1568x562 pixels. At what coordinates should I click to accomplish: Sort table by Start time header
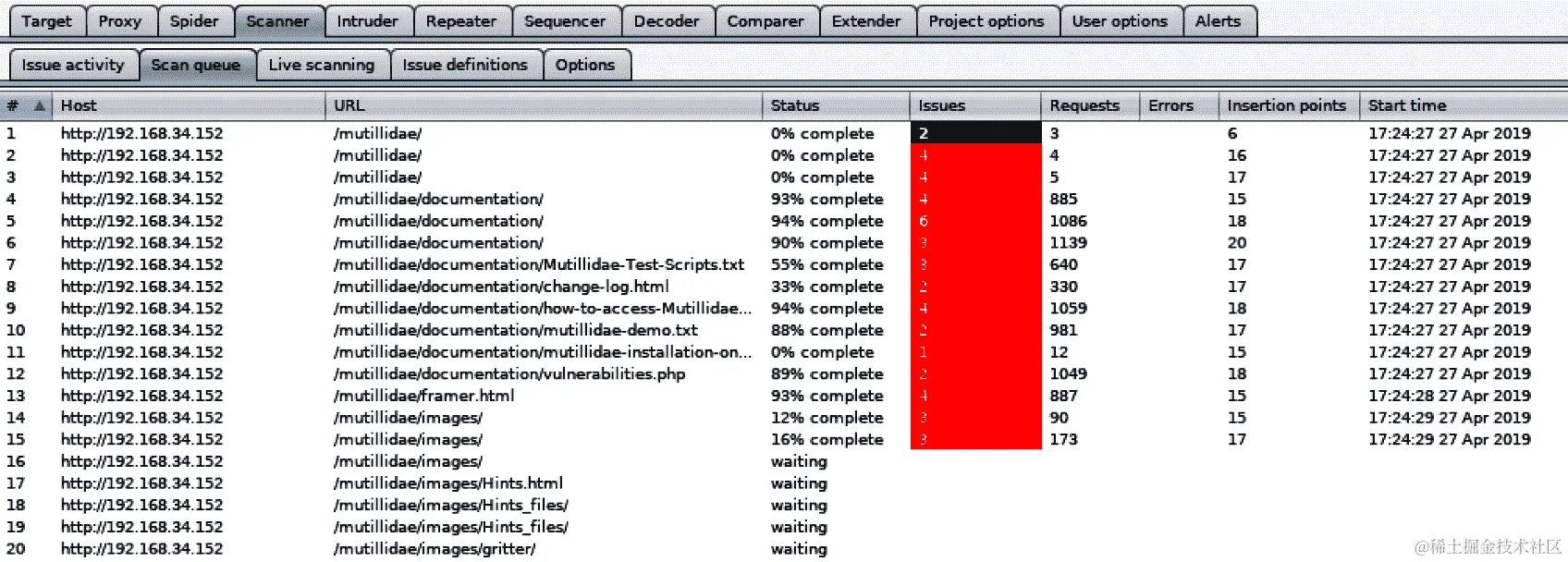(x=1464, y=105)
